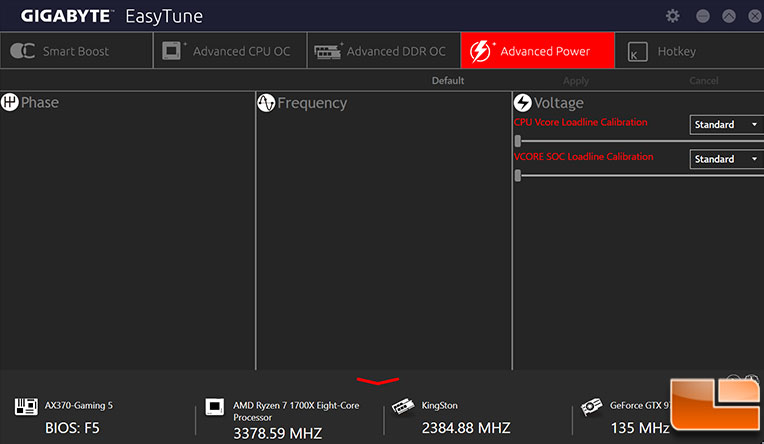Click the Apply button
Screen dimensions: 764x444
coord(576,80)
